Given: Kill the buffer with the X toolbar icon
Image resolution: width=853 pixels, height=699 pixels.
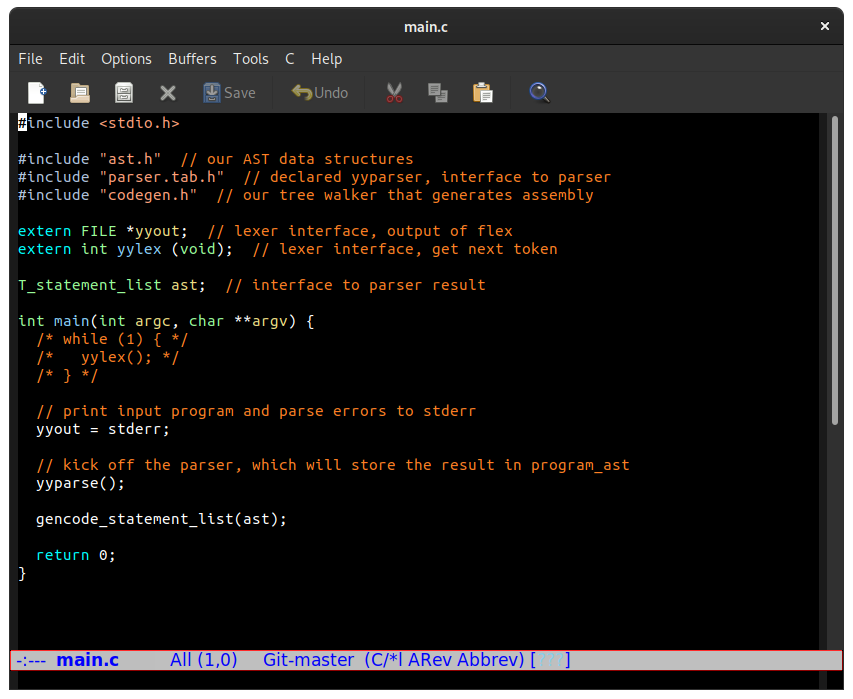Looking at the screenshot, I should (x=168, y=94).
